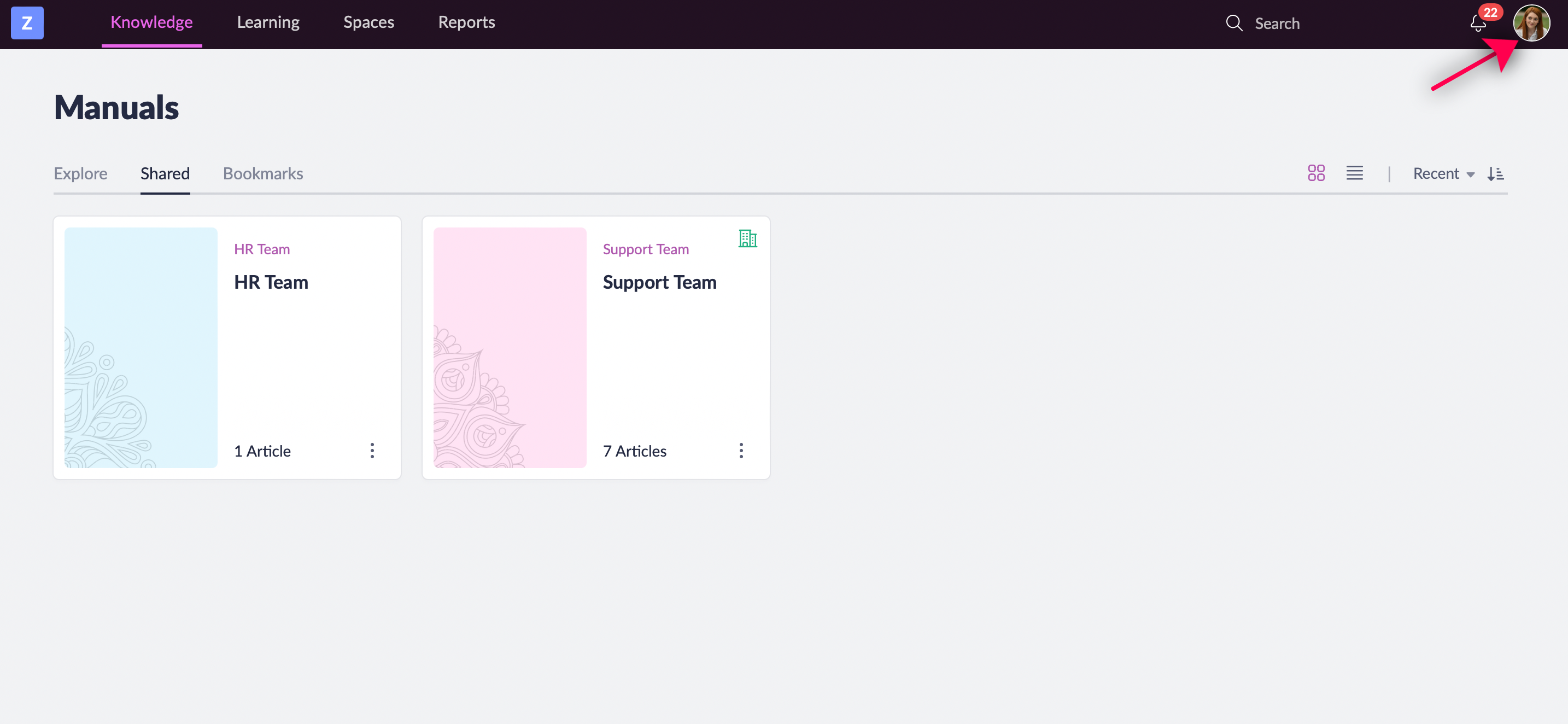Expand the Recent sort dropdown
1568x724 pixels.
pos(1443,174)
